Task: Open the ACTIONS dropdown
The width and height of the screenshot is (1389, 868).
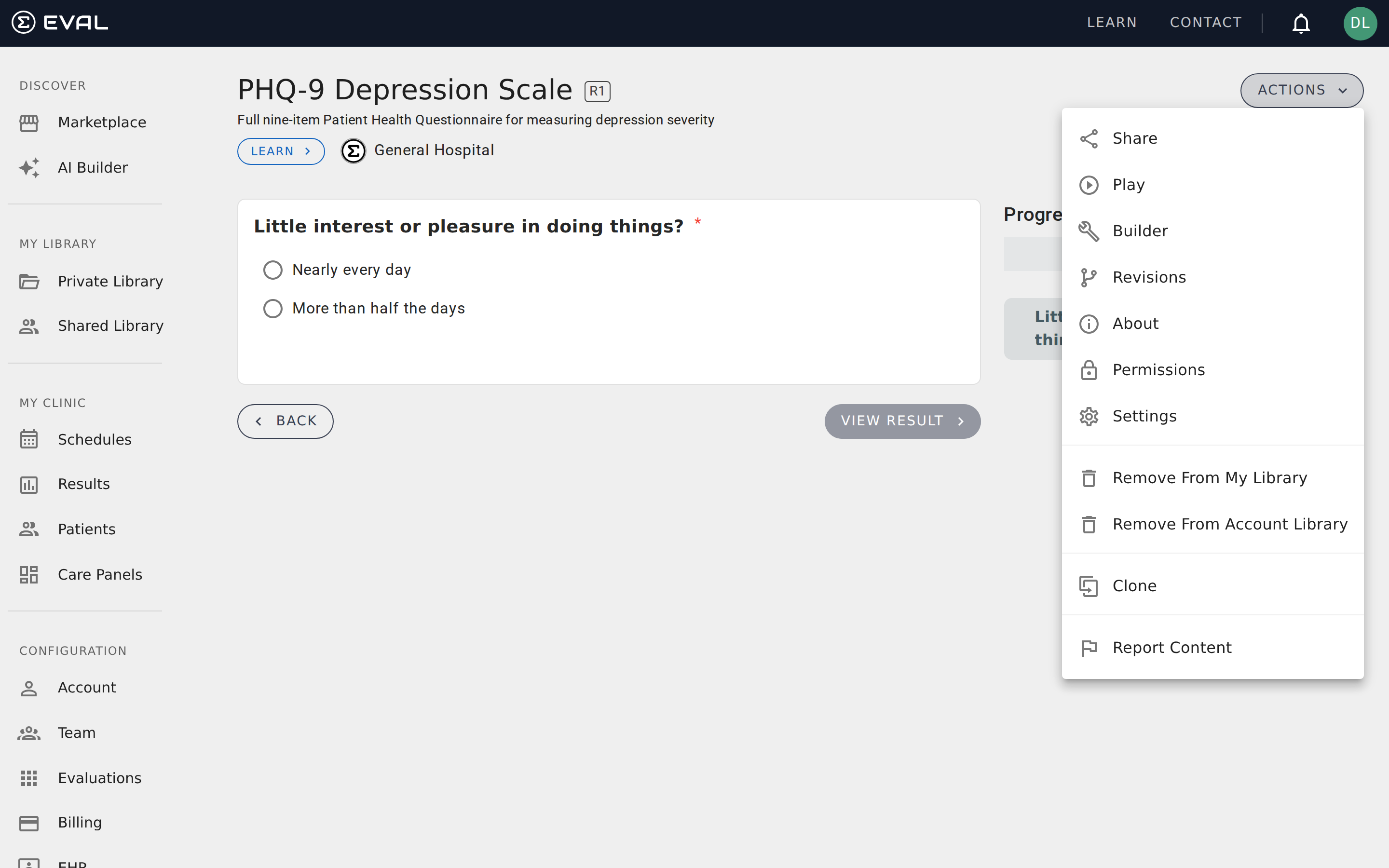Action: pos(1301,90)
